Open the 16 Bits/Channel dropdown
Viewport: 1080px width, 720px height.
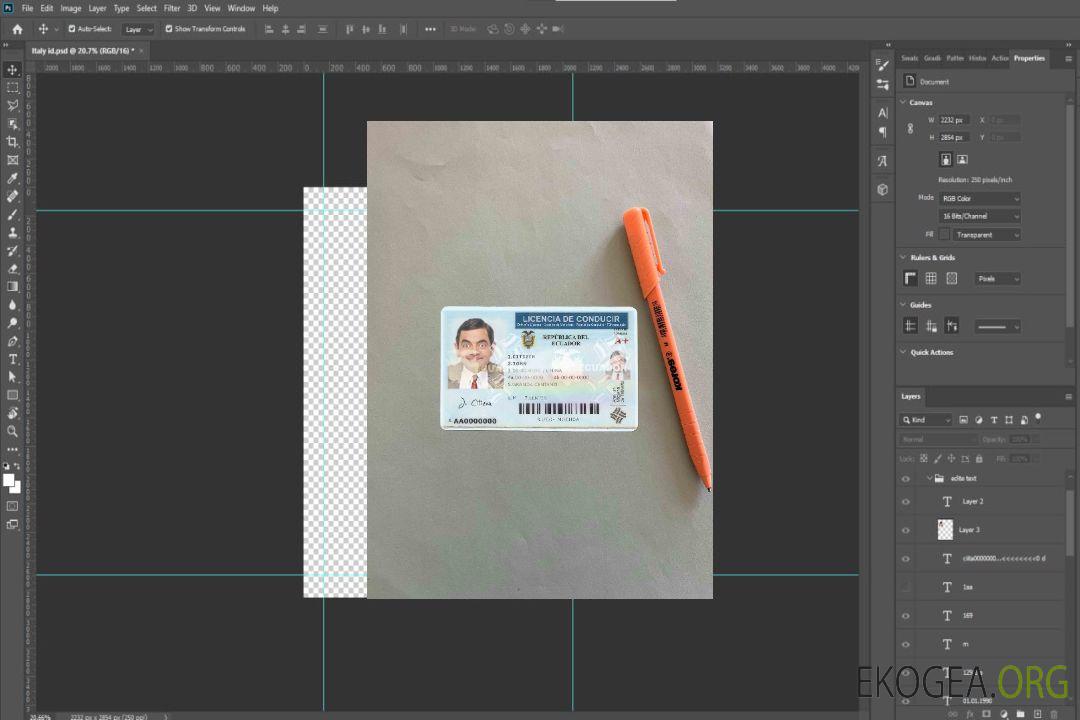pos(979,216)
